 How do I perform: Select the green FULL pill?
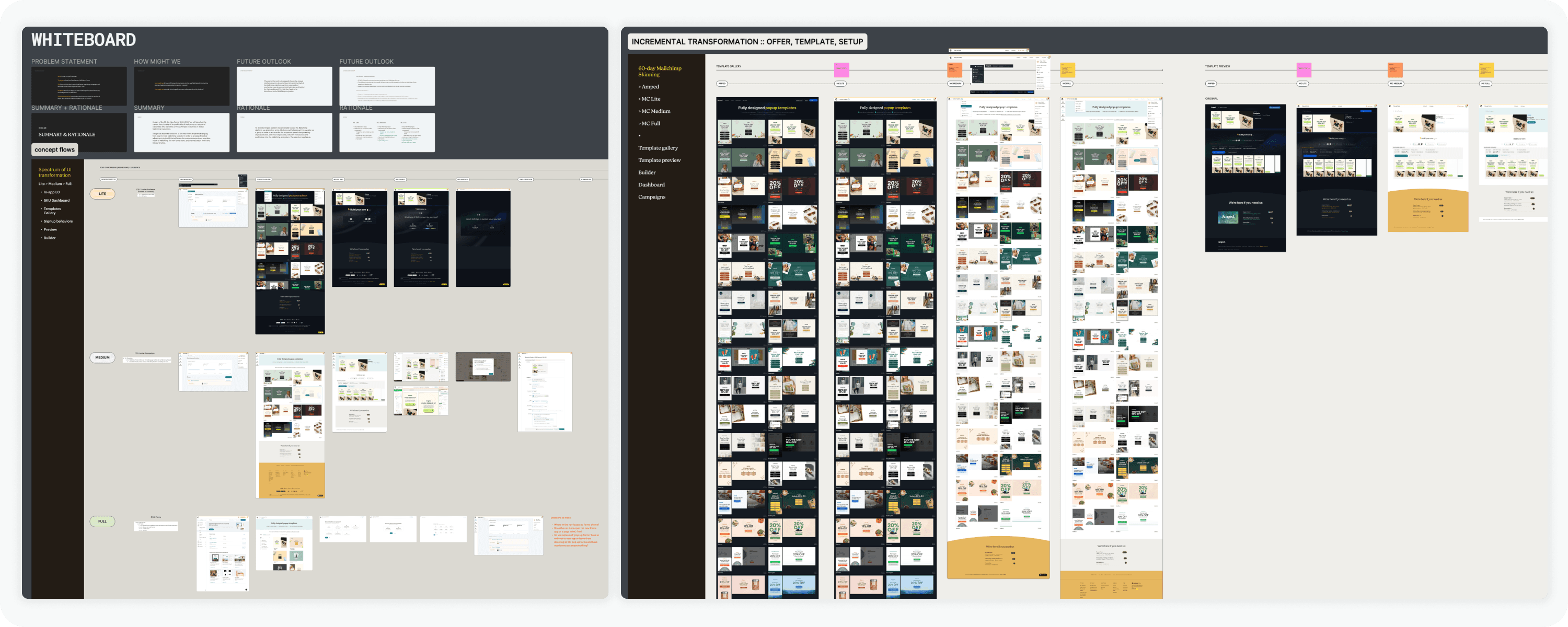(x=102, y=521)
